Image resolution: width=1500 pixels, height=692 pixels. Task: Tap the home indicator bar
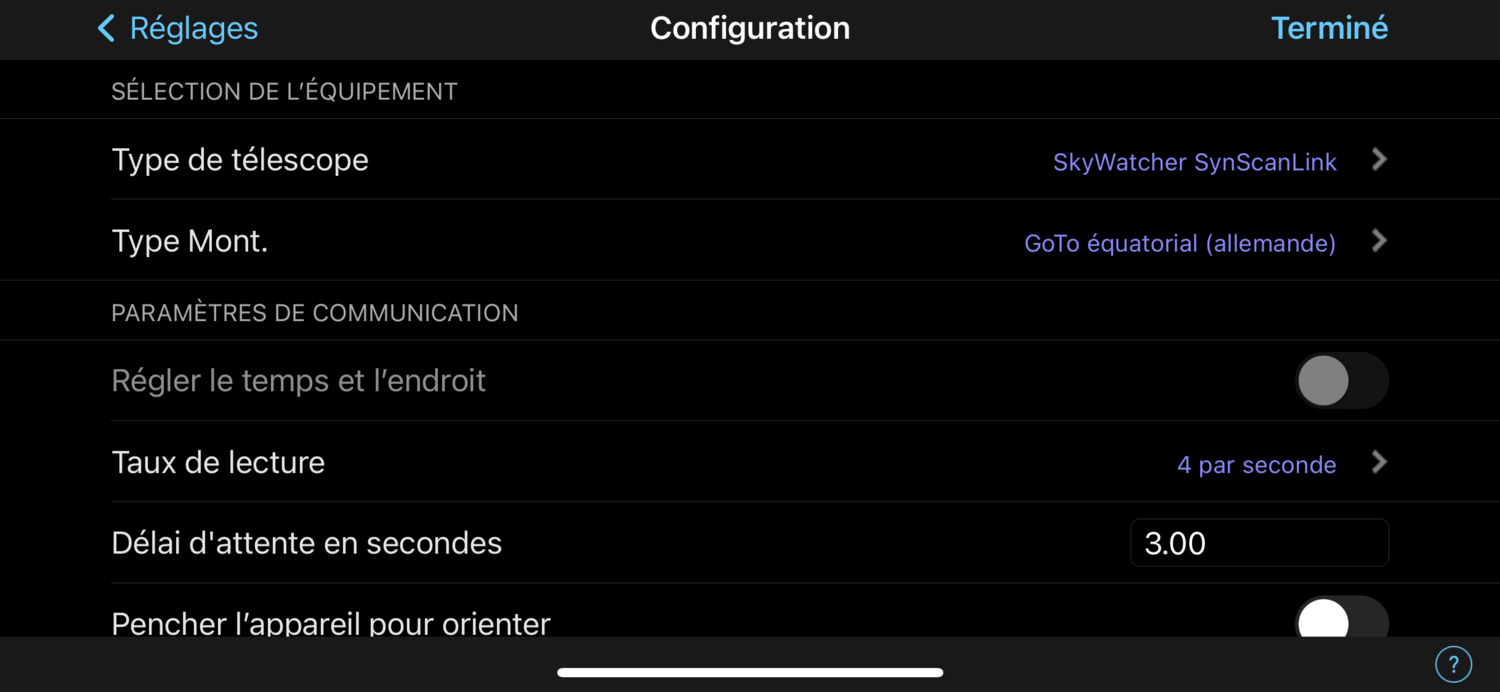(x=750, y=672)
